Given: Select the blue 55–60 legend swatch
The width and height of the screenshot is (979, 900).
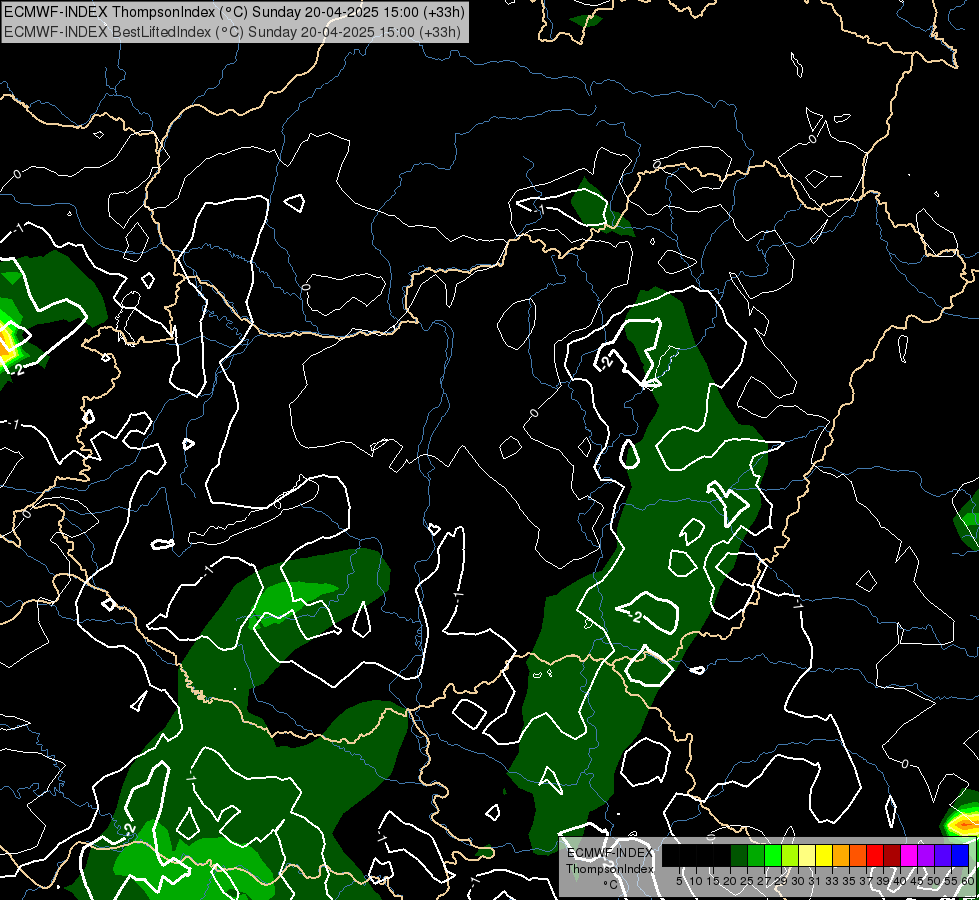Looking at the screenshot, I should click(x=960, y=855).
